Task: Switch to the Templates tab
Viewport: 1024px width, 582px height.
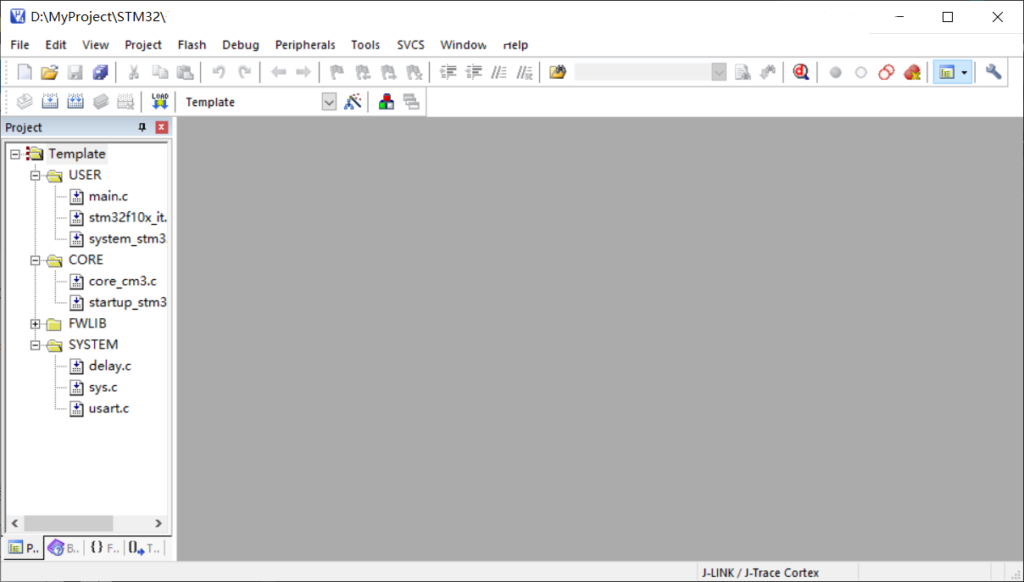Action: tap(144, 548)
